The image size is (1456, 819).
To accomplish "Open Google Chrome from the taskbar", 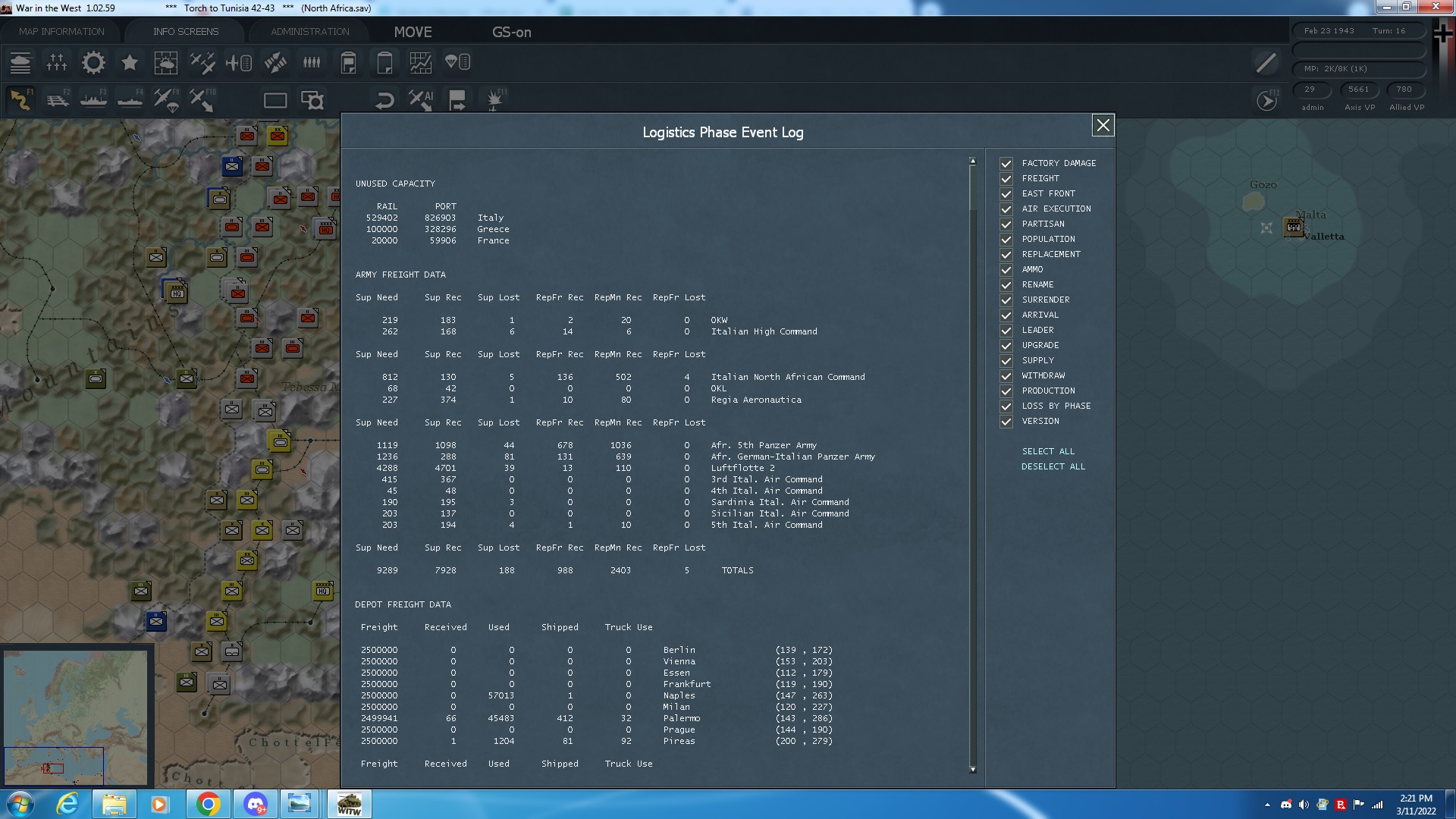I will (x=208, y=804).
